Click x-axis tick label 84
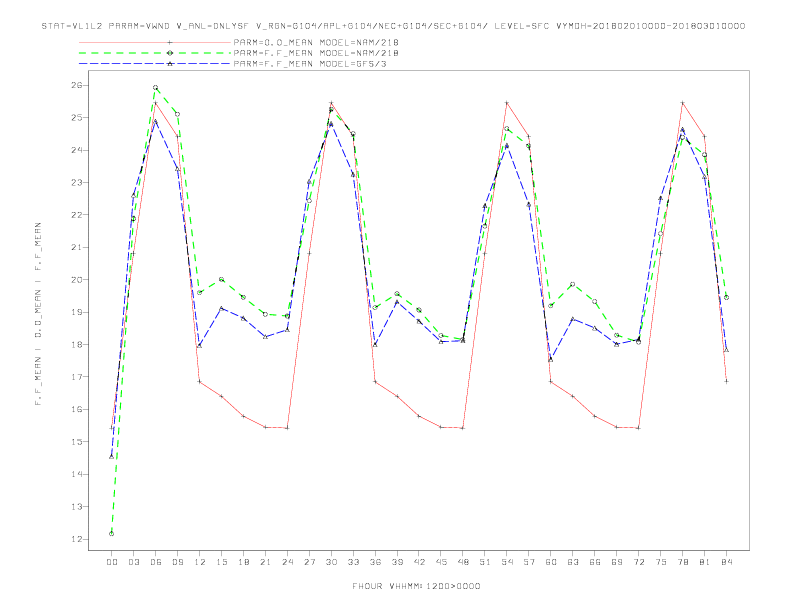 [726, 562]
